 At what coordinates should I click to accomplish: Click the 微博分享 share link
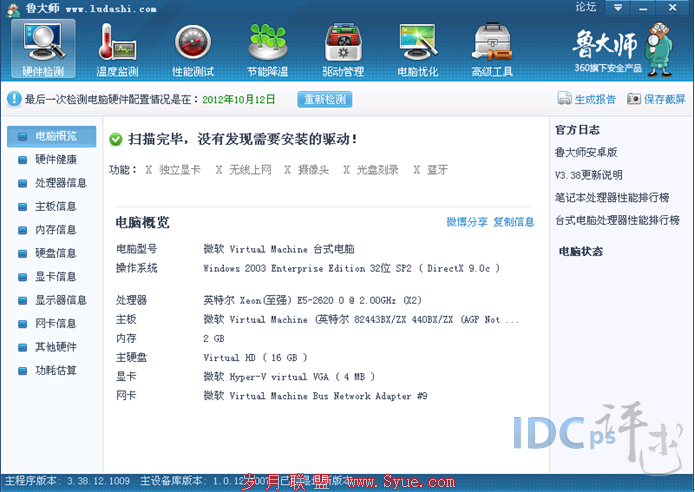pyautogui.click(x=467, y=222)
